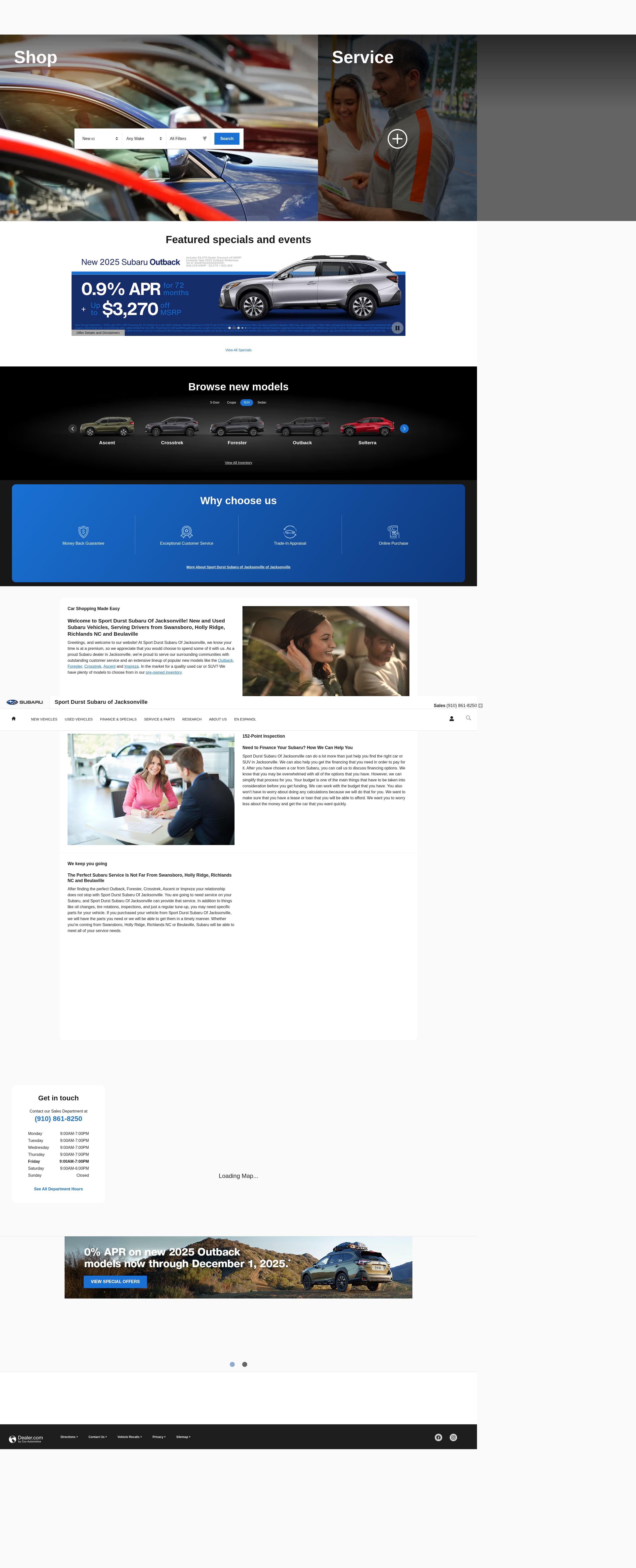Select first banner carousel dot
636x1568 pixels.
(x=232, y=1364)
